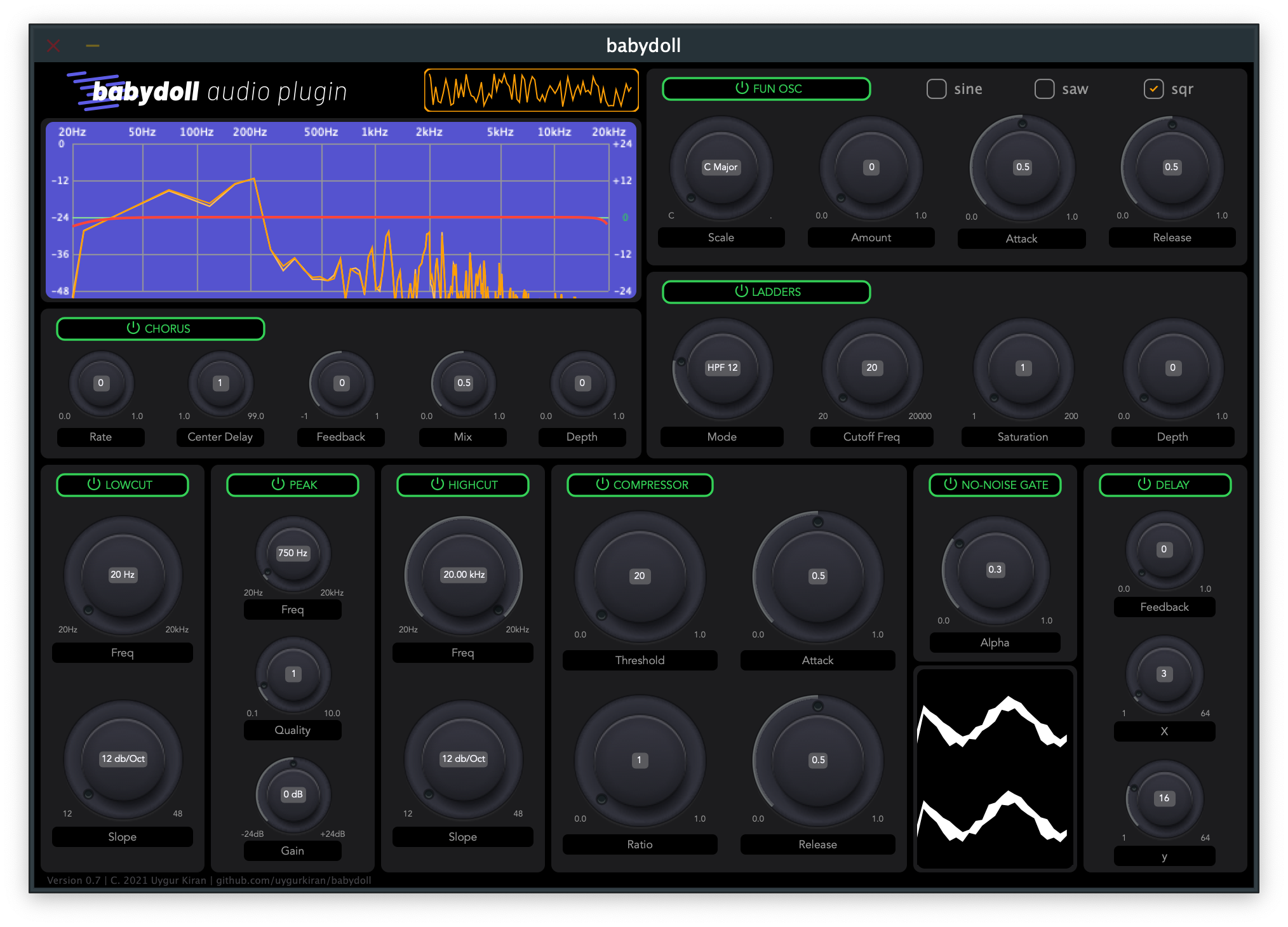Viewport: 1288px width, 927px height.
Task: Click the Cutoff Freq label in LADDERS
Action: [871, 437]
